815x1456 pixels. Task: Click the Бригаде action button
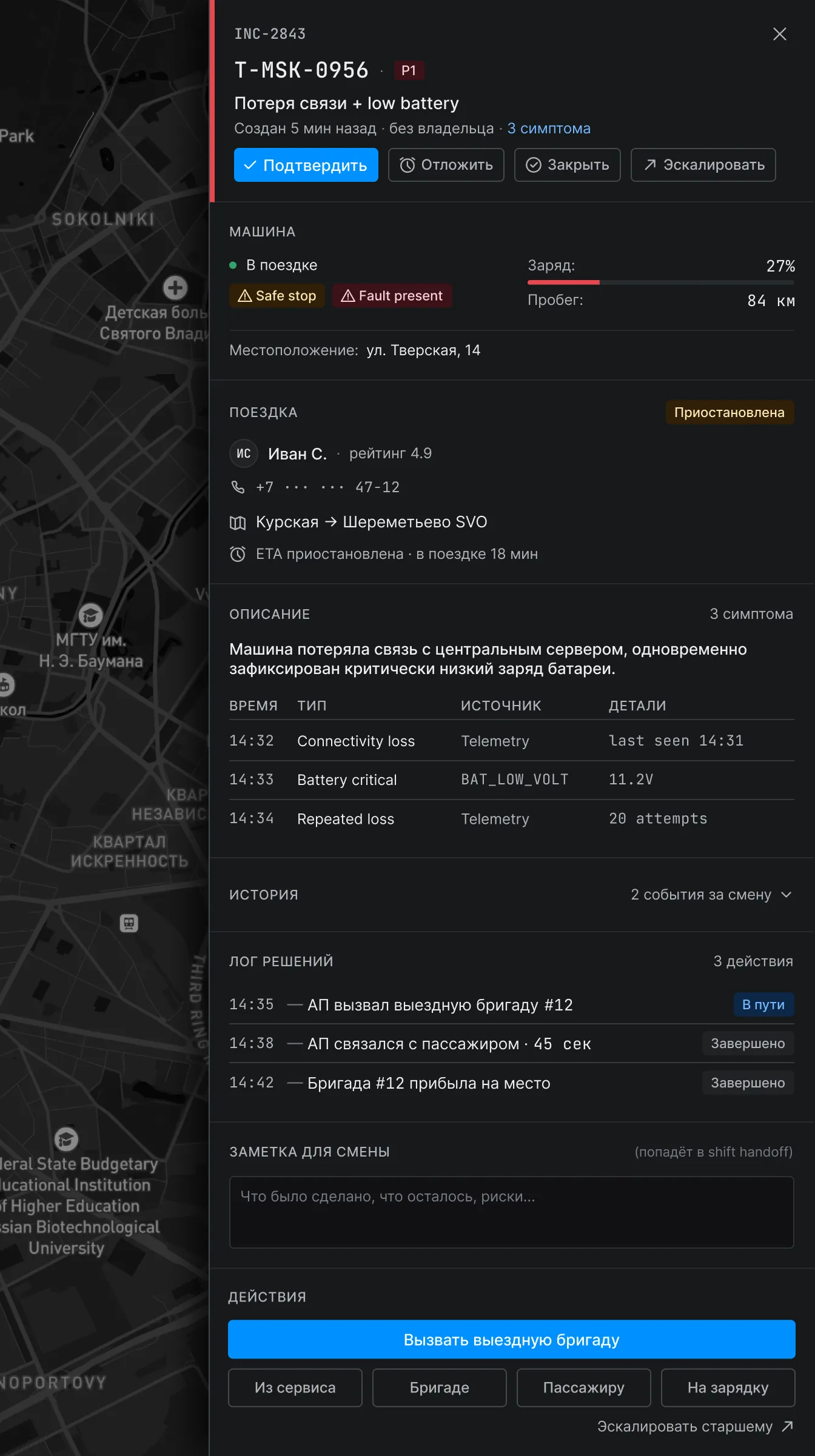[440, 1388]
